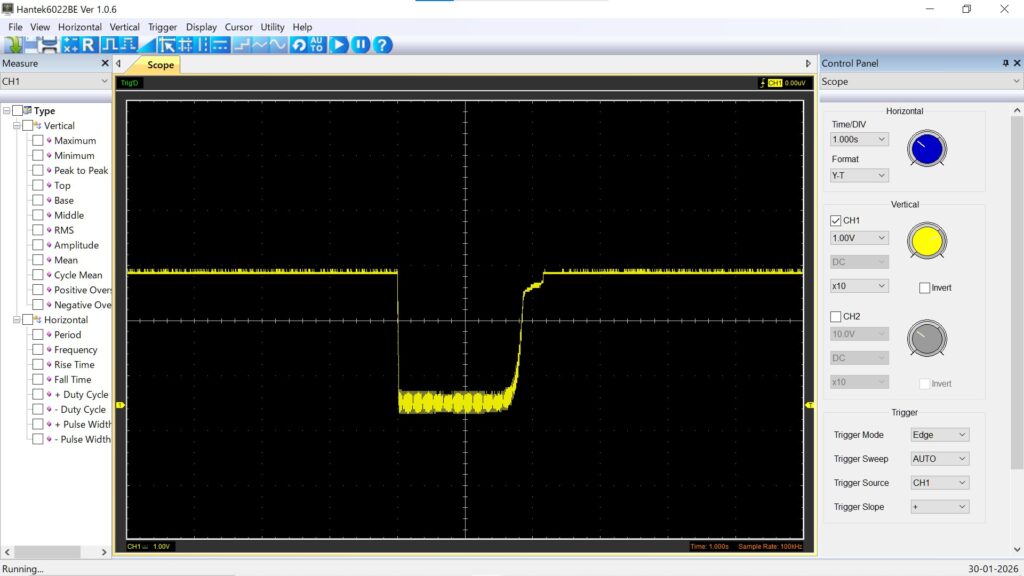1024x576 pixels.
Task: Click the R reference waveform toolbar icon
Action: pos(88,45)
